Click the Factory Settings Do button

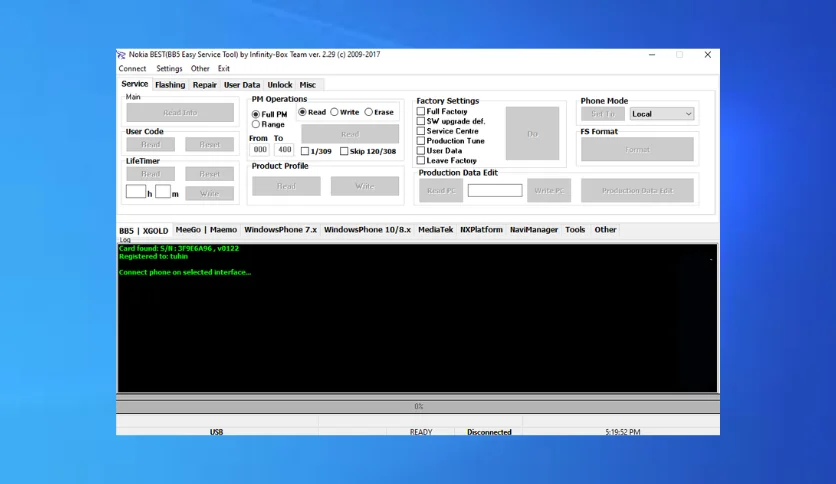533,134
